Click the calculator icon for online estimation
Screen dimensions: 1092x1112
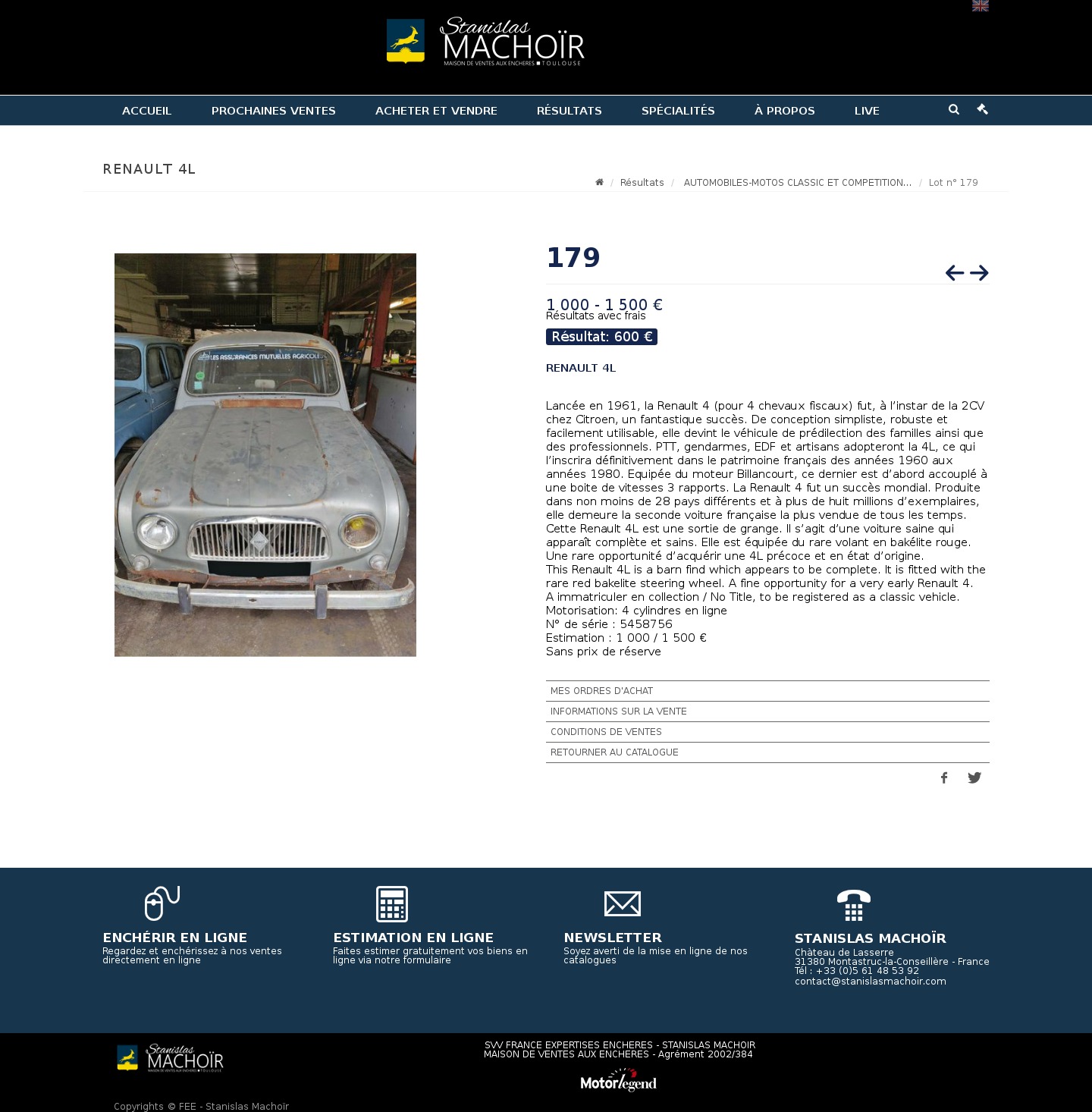392,903
